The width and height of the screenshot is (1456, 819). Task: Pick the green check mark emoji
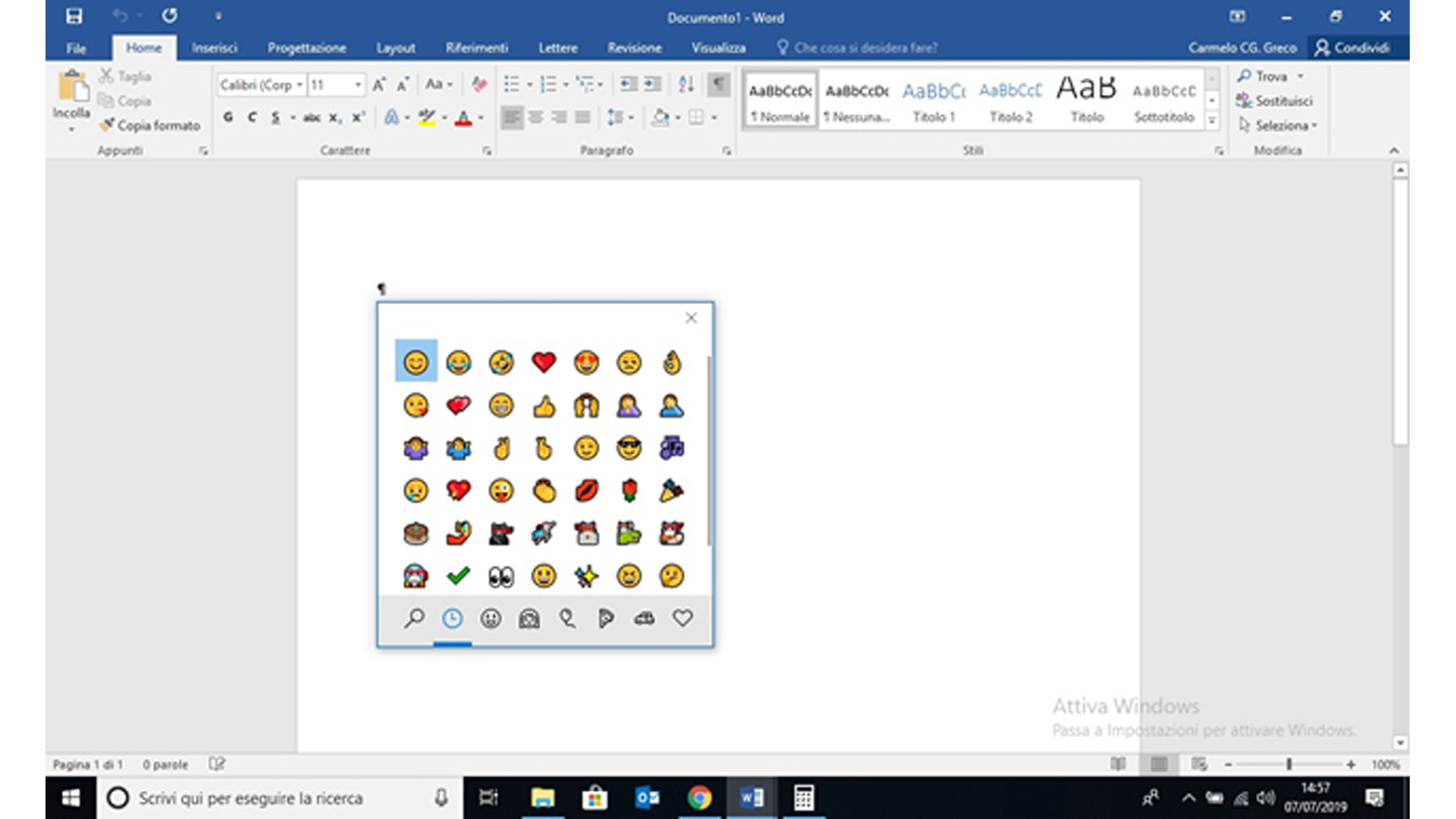click(x=458, y=576)
